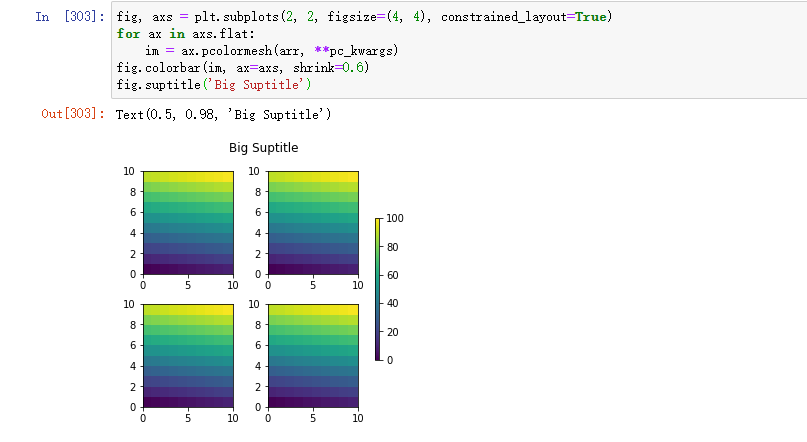Click the 'for ax in axs.flat:' code line
Screen dimensions: 807x442
coord(185,34)
